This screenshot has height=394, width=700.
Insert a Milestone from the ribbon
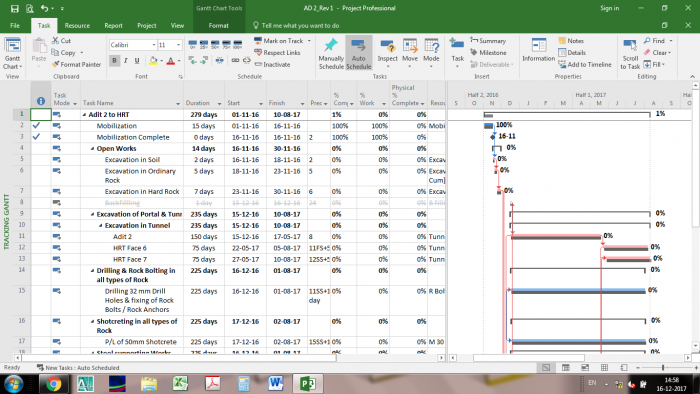click(488, 53)
